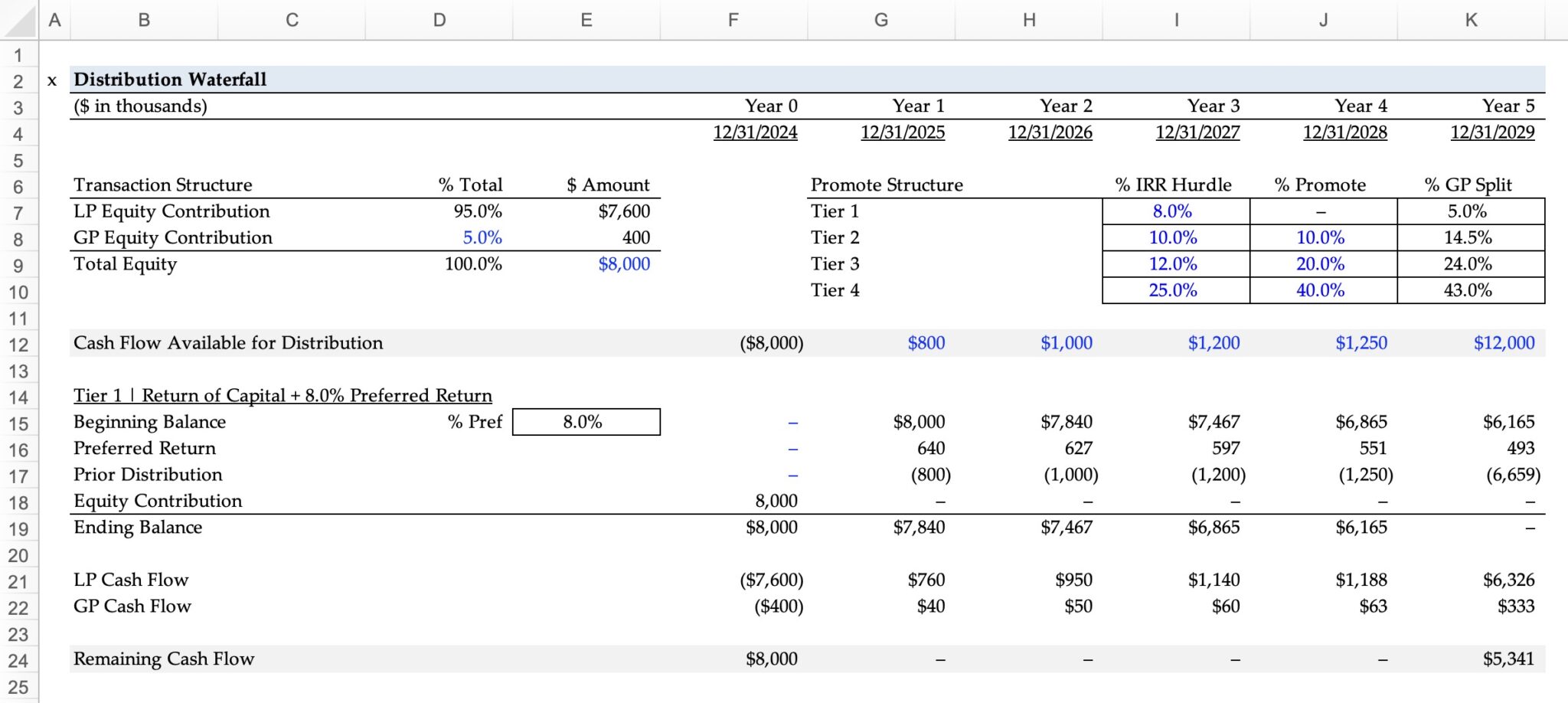Click the x marker in cell A2

52,80
